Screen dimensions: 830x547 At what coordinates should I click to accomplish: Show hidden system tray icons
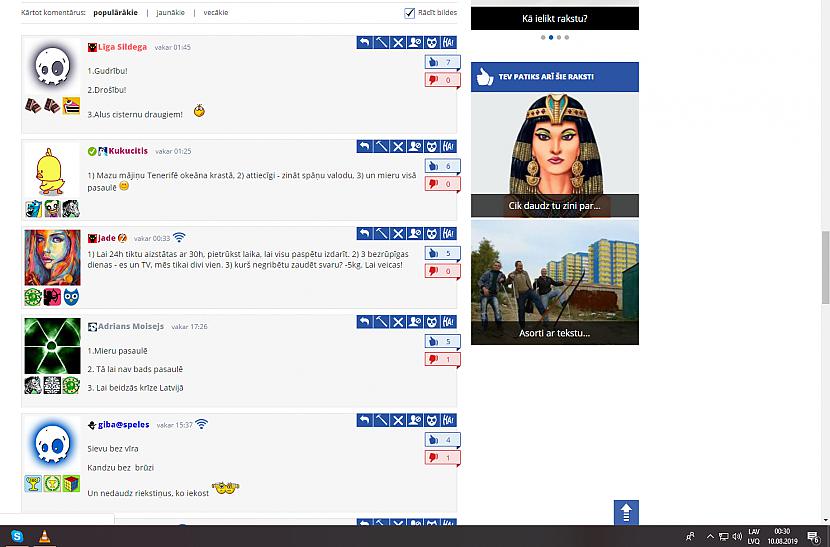pyautogui.click(x=710, y=536)
